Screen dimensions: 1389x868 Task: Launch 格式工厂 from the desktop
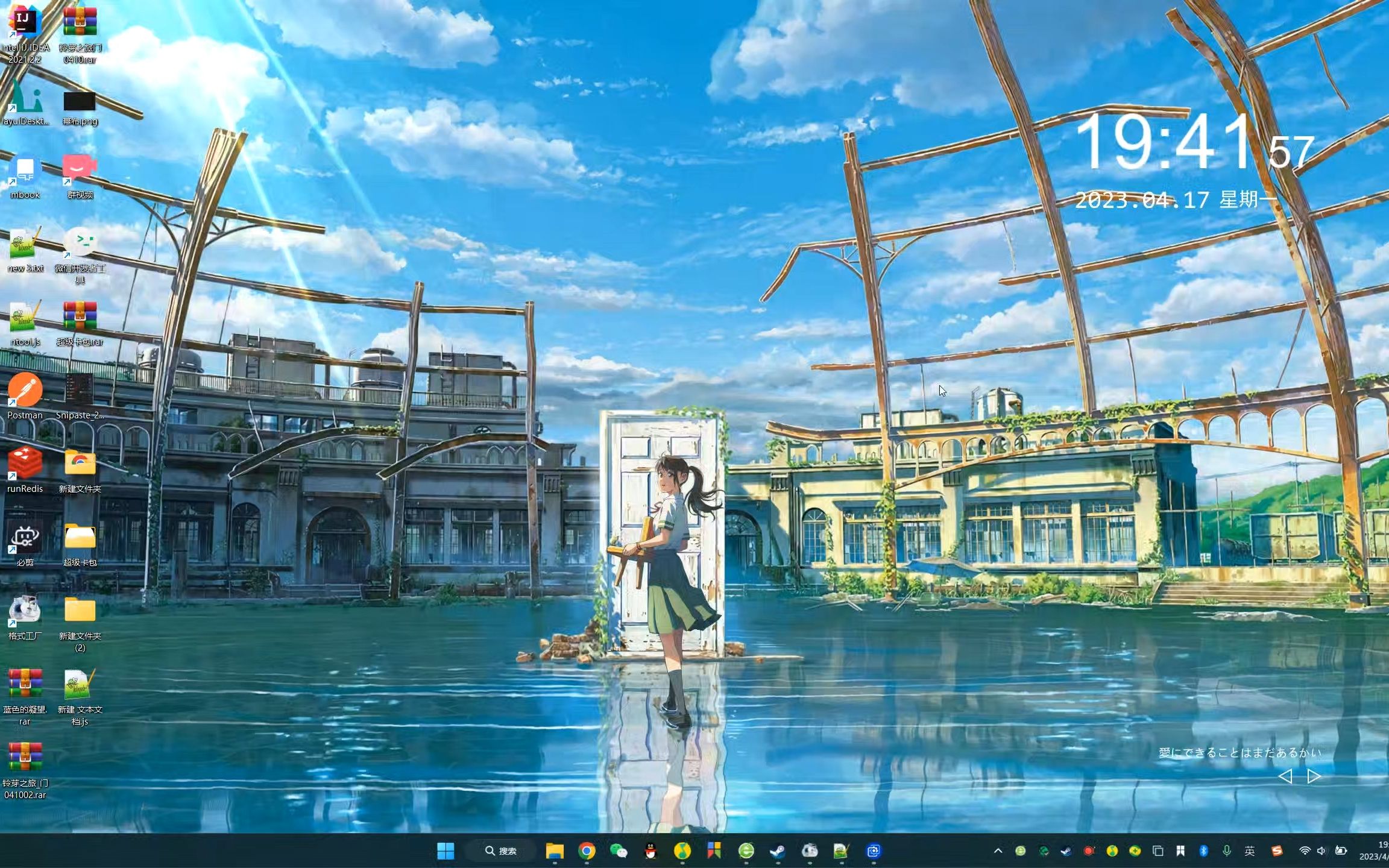(x=25, y=617)
